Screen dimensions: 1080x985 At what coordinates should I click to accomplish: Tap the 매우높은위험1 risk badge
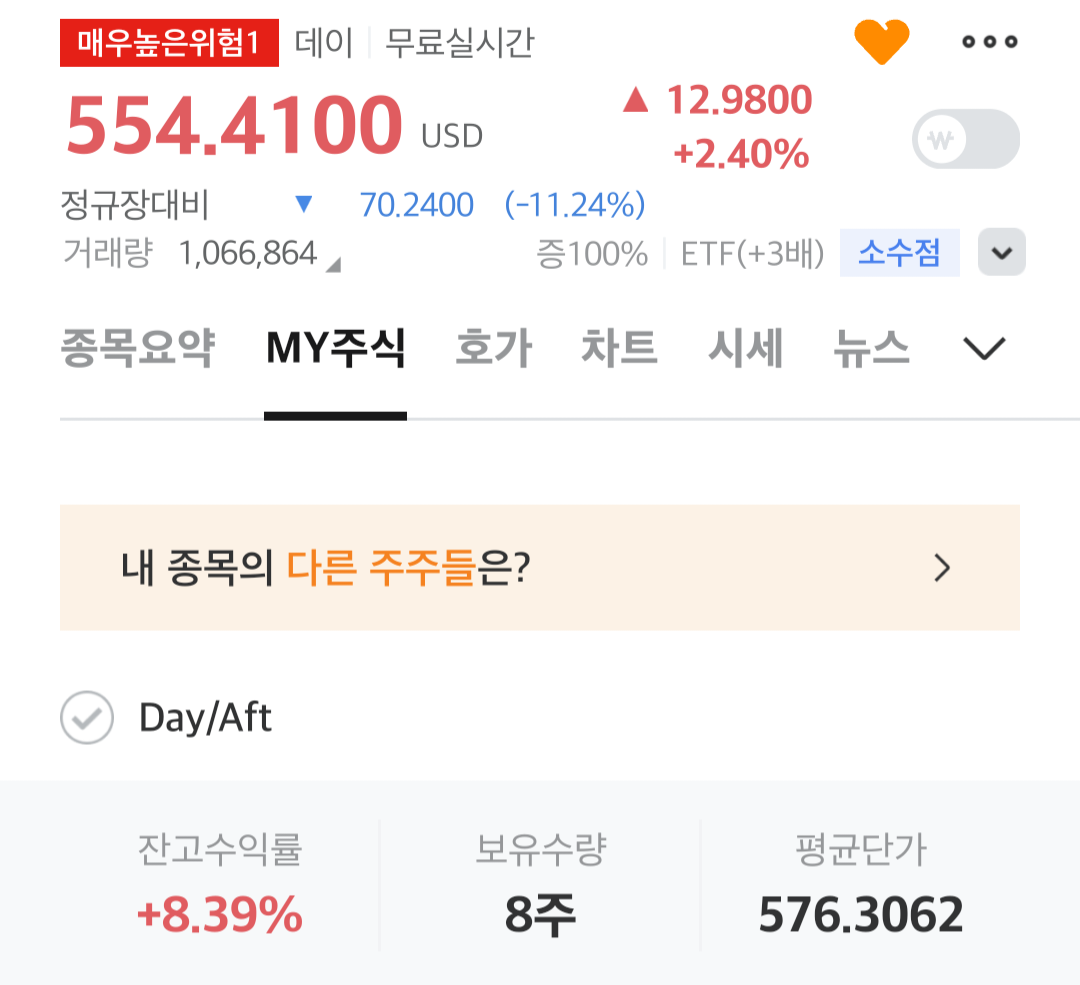click(x=169, y=43)
